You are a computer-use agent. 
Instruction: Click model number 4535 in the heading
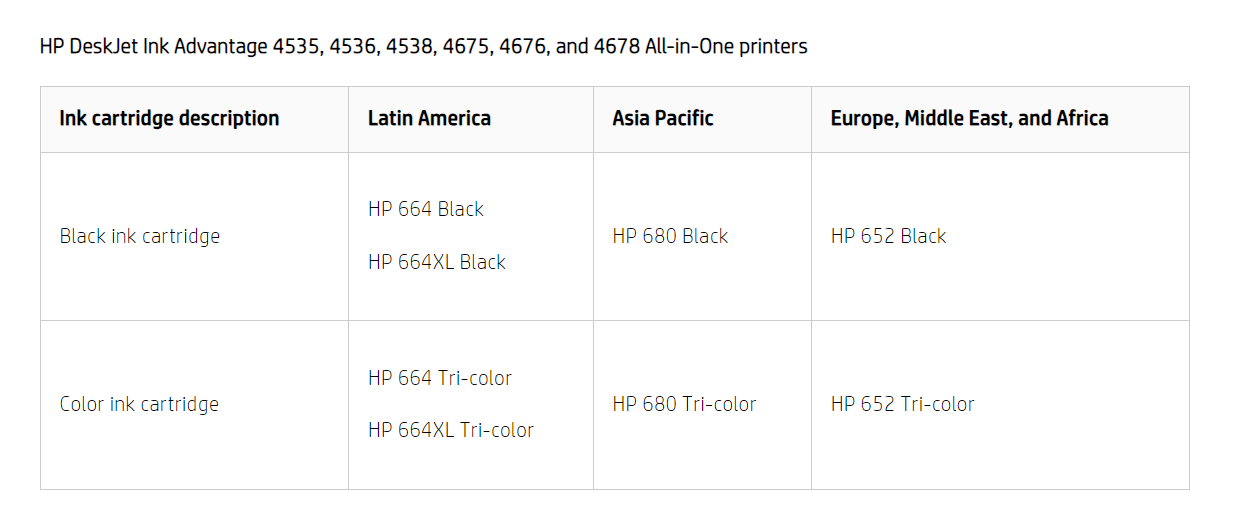click(297, 47)
